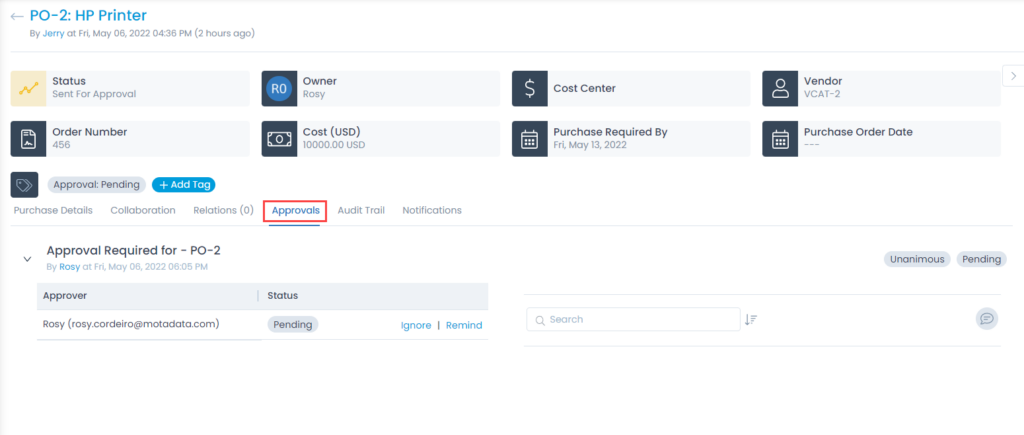
Task: Click the Cost Center dollar icon
Action: (x=529, y=88)
